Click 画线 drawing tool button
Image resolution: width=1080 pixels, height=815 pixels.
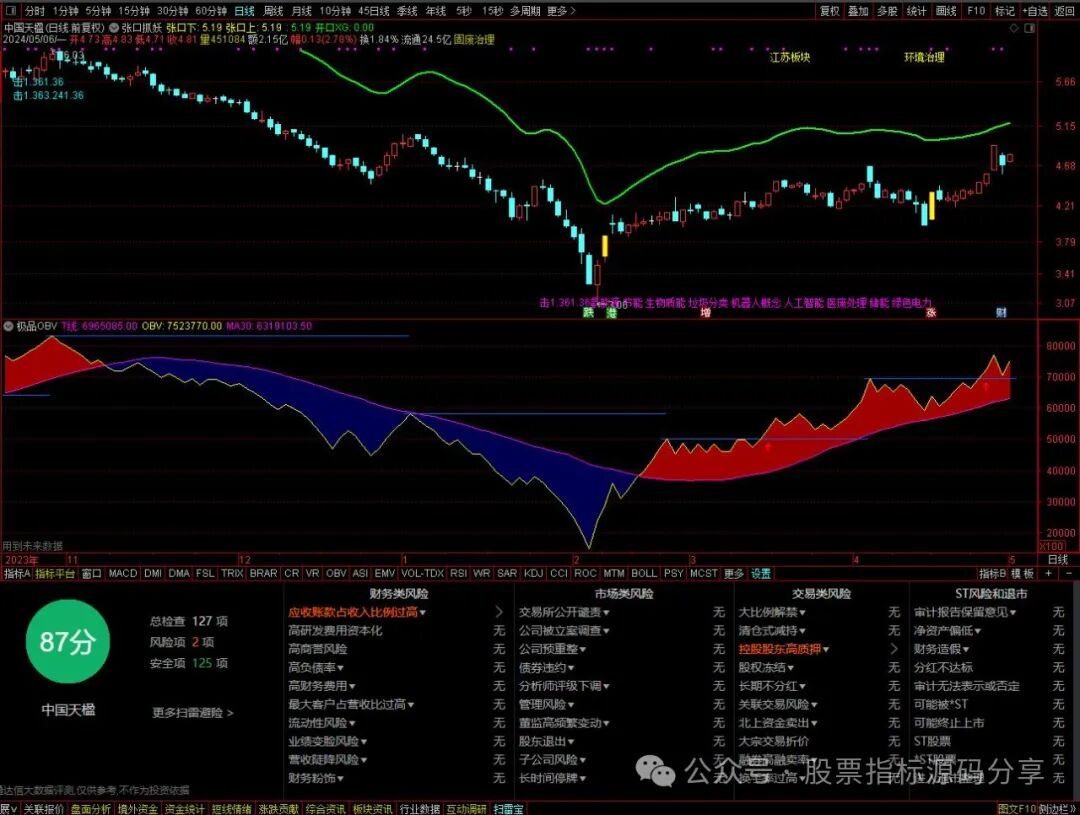946,11
